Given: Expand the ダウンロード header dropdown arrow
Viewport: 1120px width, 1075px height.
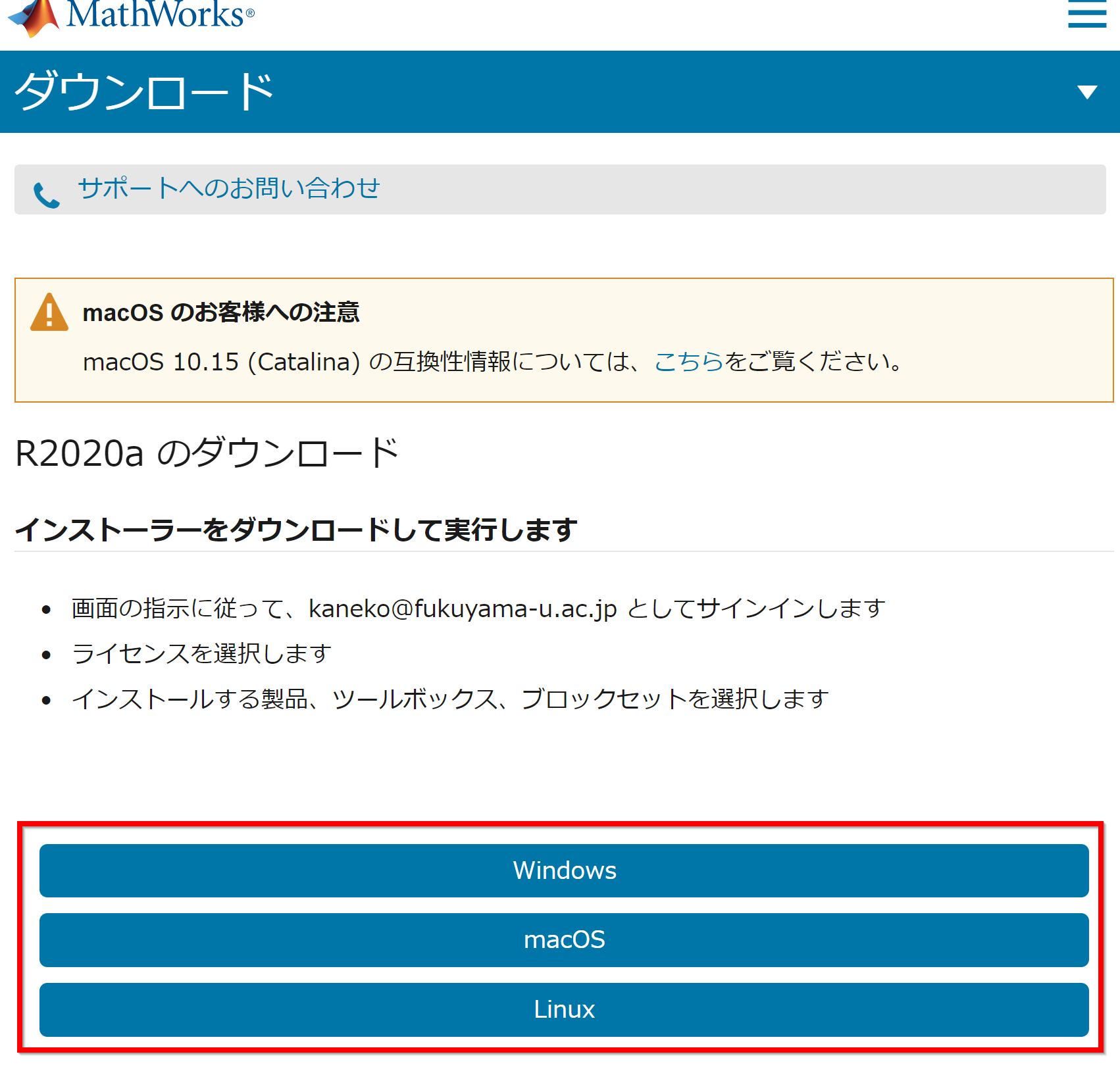Looking at the screenshot, I should click(x=1087, y=92).
